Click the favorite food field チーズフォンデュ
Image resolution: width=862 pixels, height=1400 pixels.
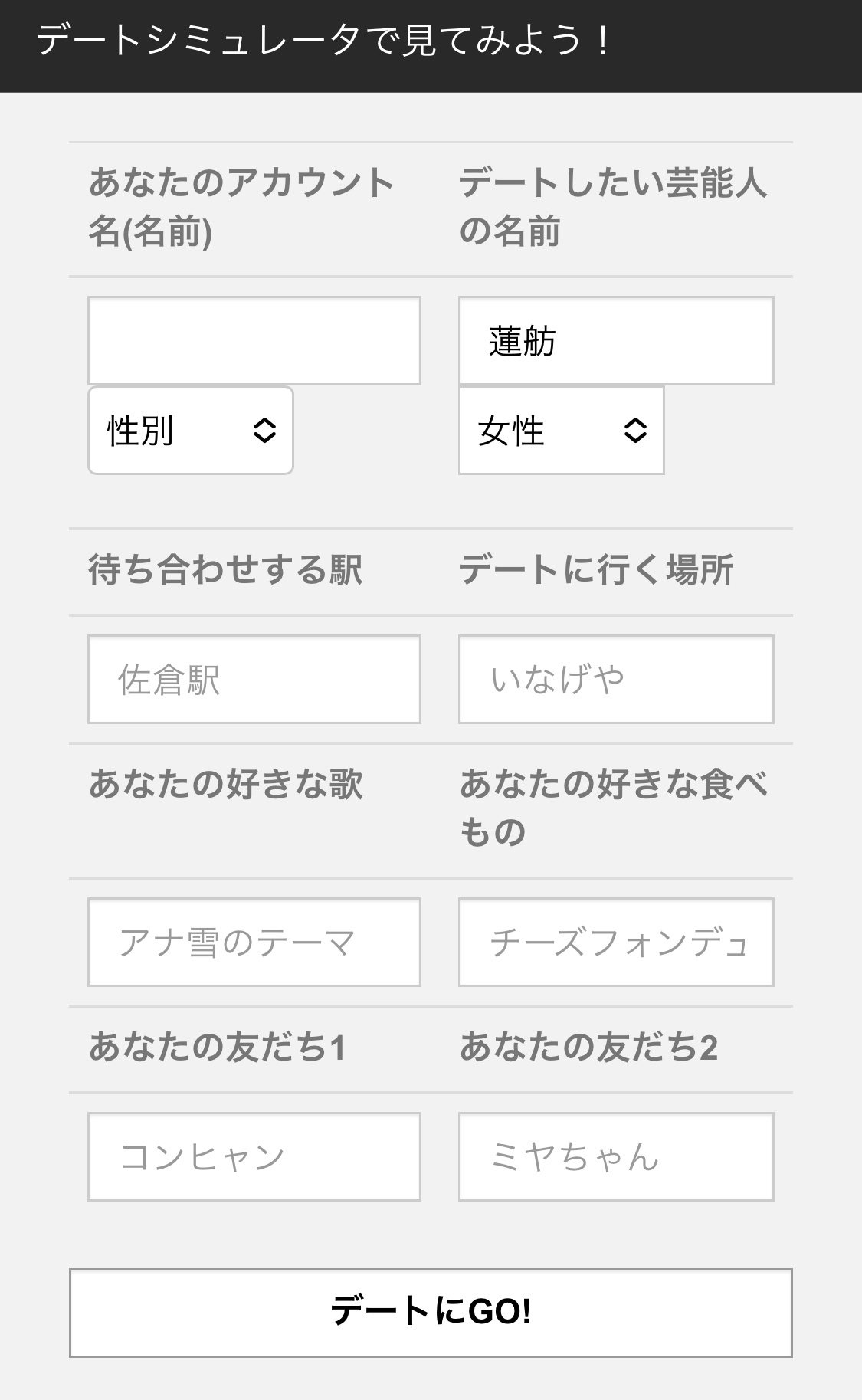click(615, 942)
